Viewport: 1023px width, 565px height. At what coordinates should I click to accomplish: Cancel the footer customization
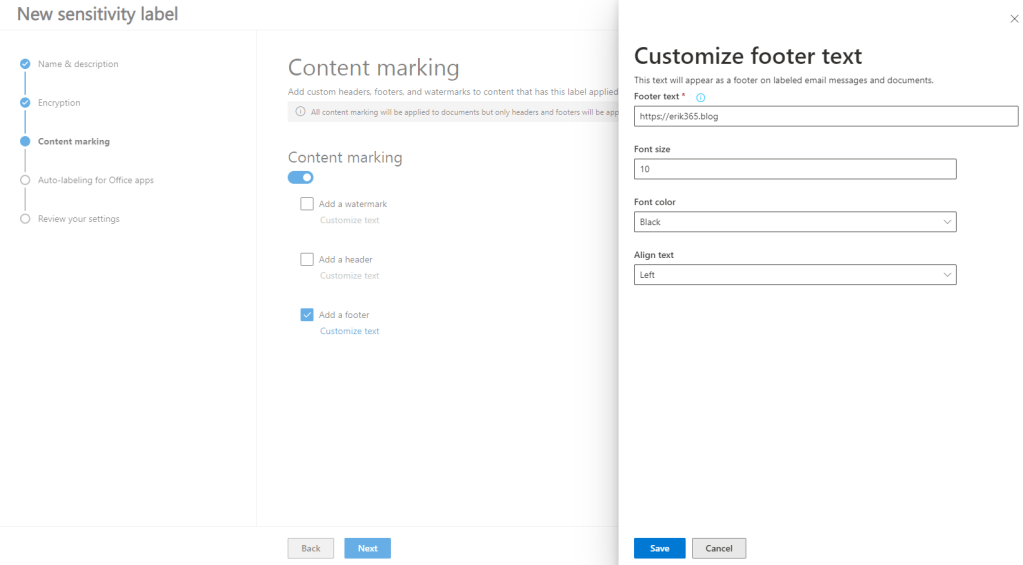pyautogui.click(x=718, y=548)
